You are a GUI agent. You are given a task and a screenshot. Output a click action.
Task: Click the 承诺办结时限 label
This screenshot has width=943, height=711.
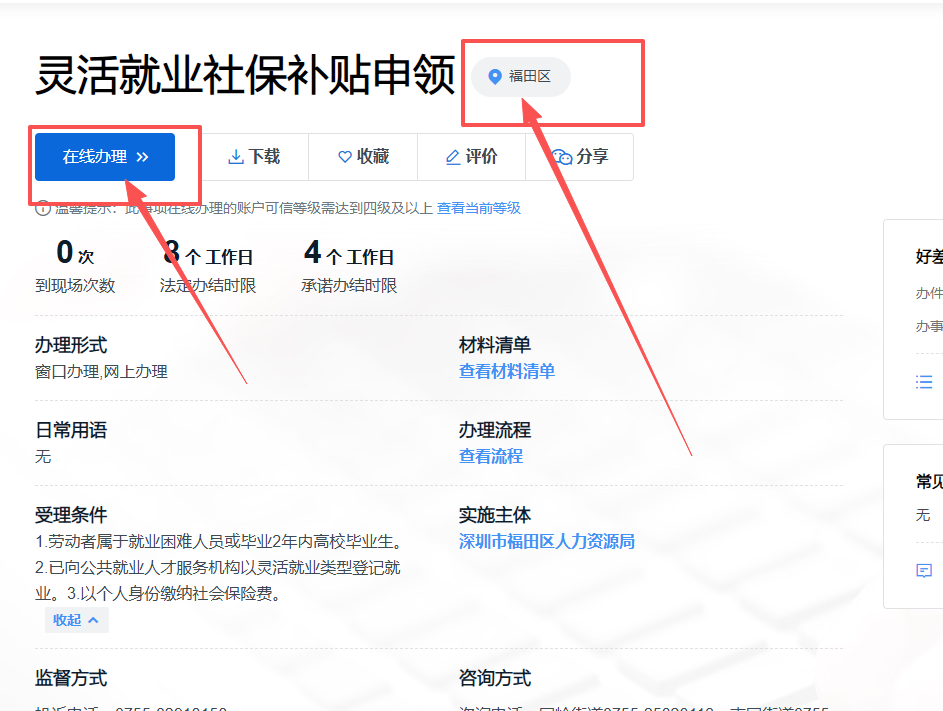click(349, 286)
